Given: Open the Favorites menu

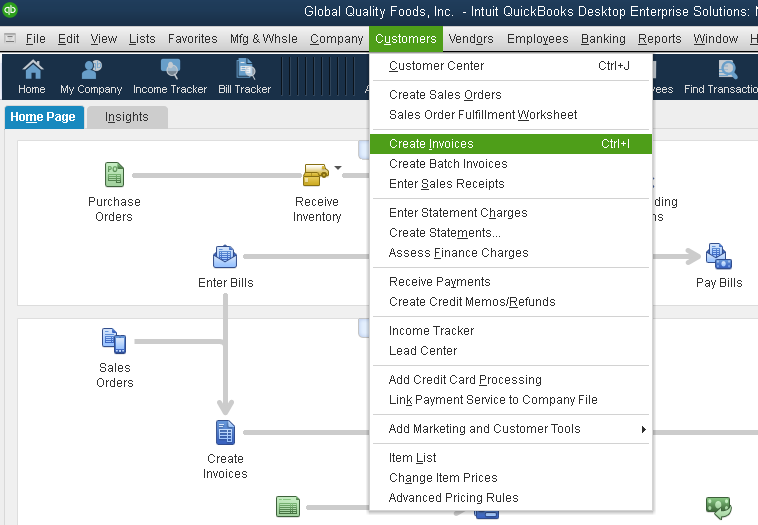Looking at the screenshot, I should coord(192,39).
